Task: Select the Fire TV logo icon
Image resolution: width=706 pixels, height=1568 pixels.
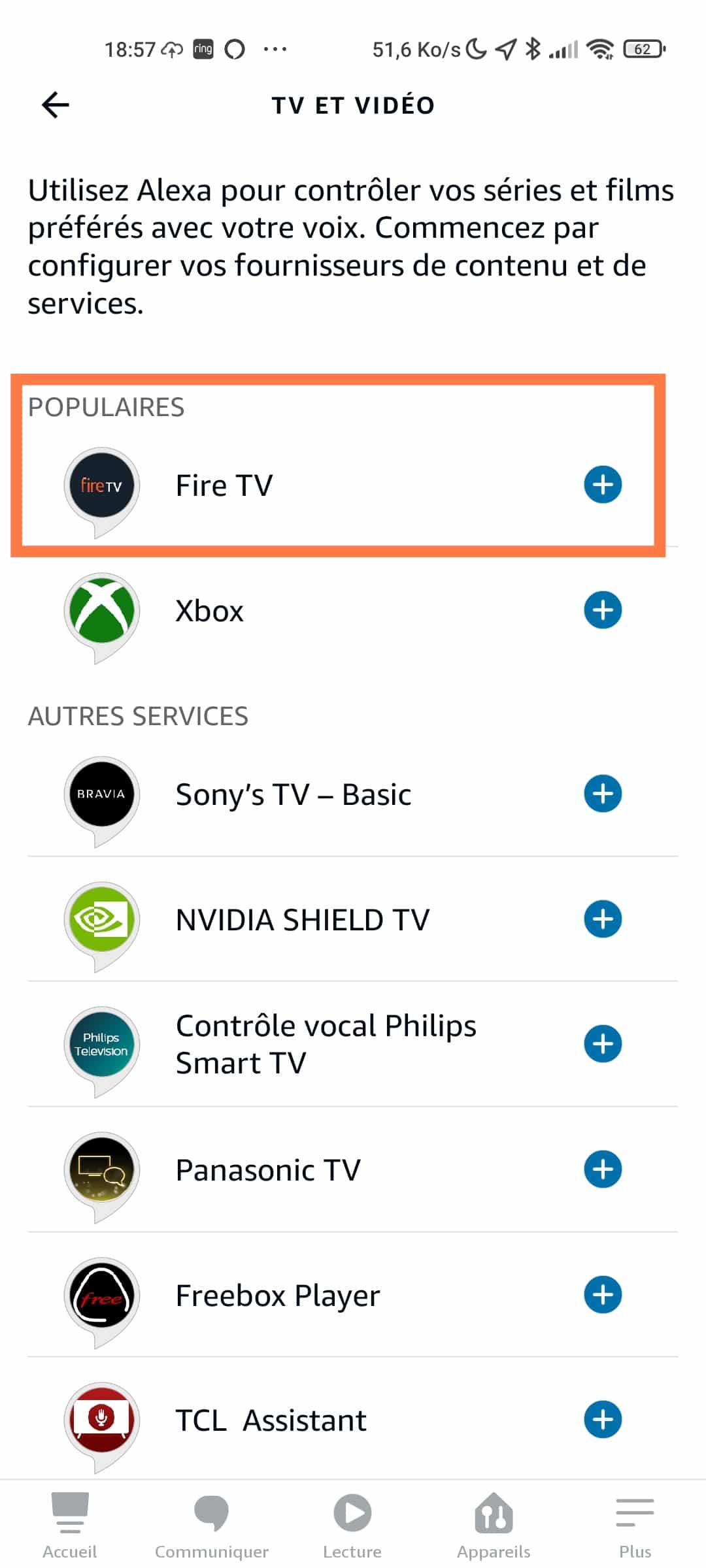Action: tap(101, 486)
